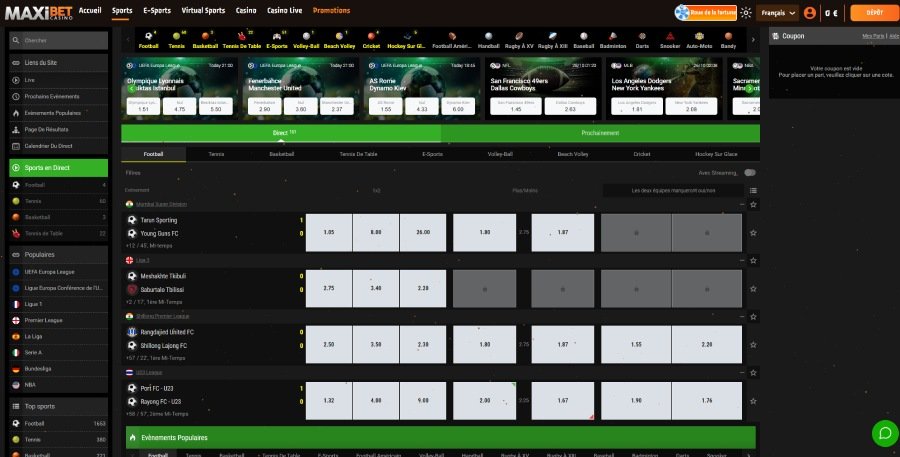
Task: Collapse the Mumbai Super Division league
Action: coord(742,204)
